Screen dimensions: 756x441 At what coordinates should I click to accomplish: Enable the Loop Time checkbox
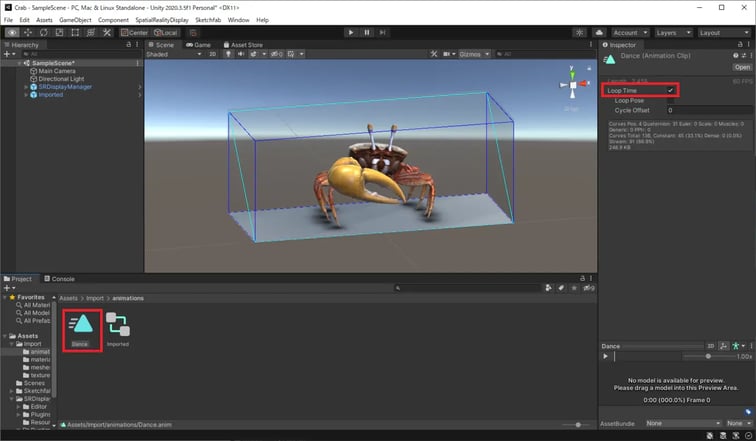click(671, 90)
